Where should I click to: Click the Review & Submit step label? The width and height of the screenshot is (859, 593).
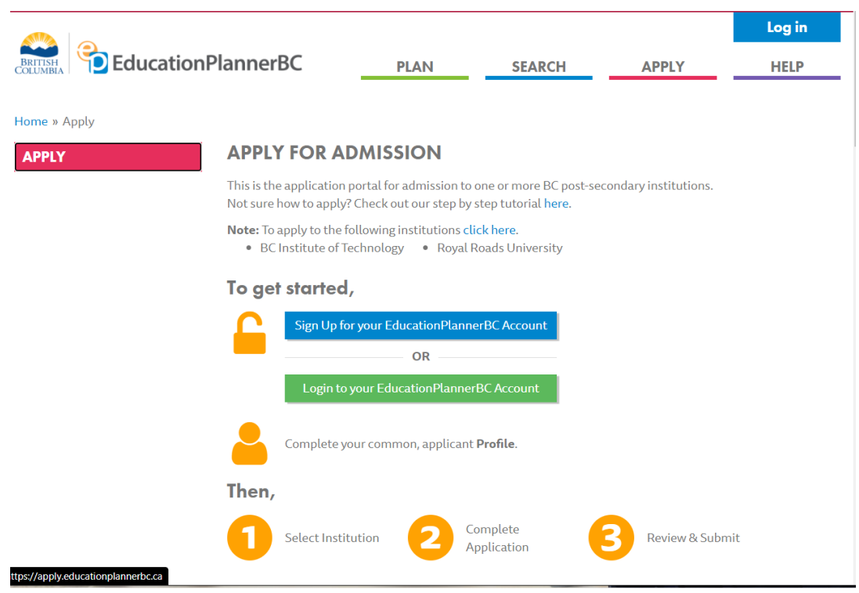tap(693, 538)
